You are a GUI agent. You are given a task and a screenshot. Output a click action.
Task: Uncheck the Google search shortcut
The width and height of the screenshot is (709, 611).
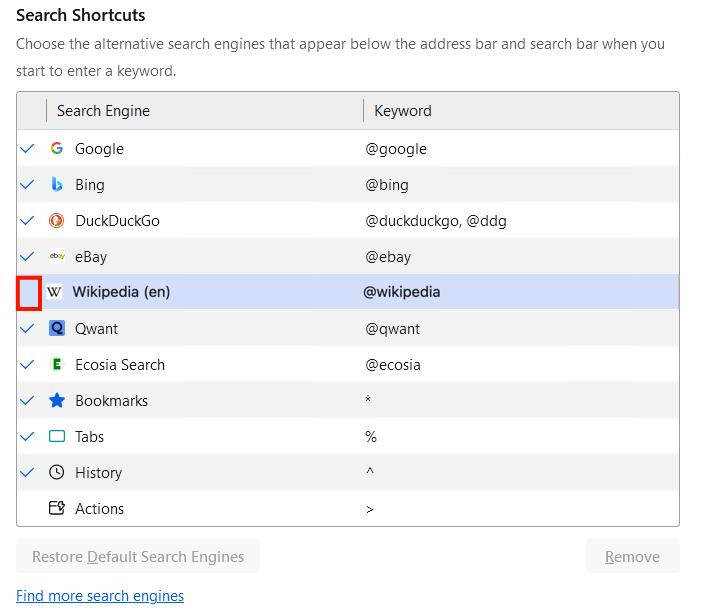tap(27, 148)
